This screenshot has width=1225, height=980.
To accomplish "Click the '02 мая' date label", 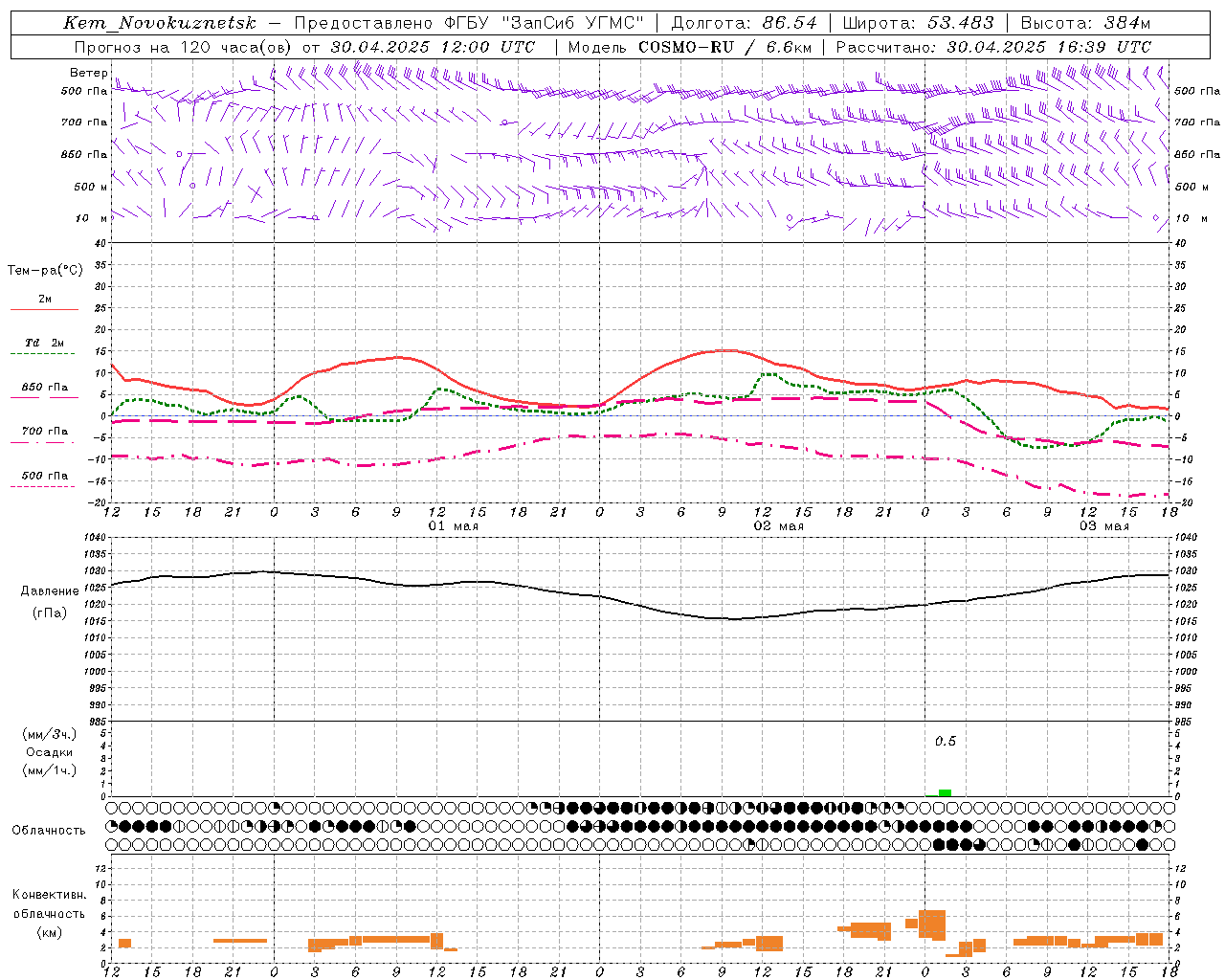I will pyautogui.click(x=779, y=526).
